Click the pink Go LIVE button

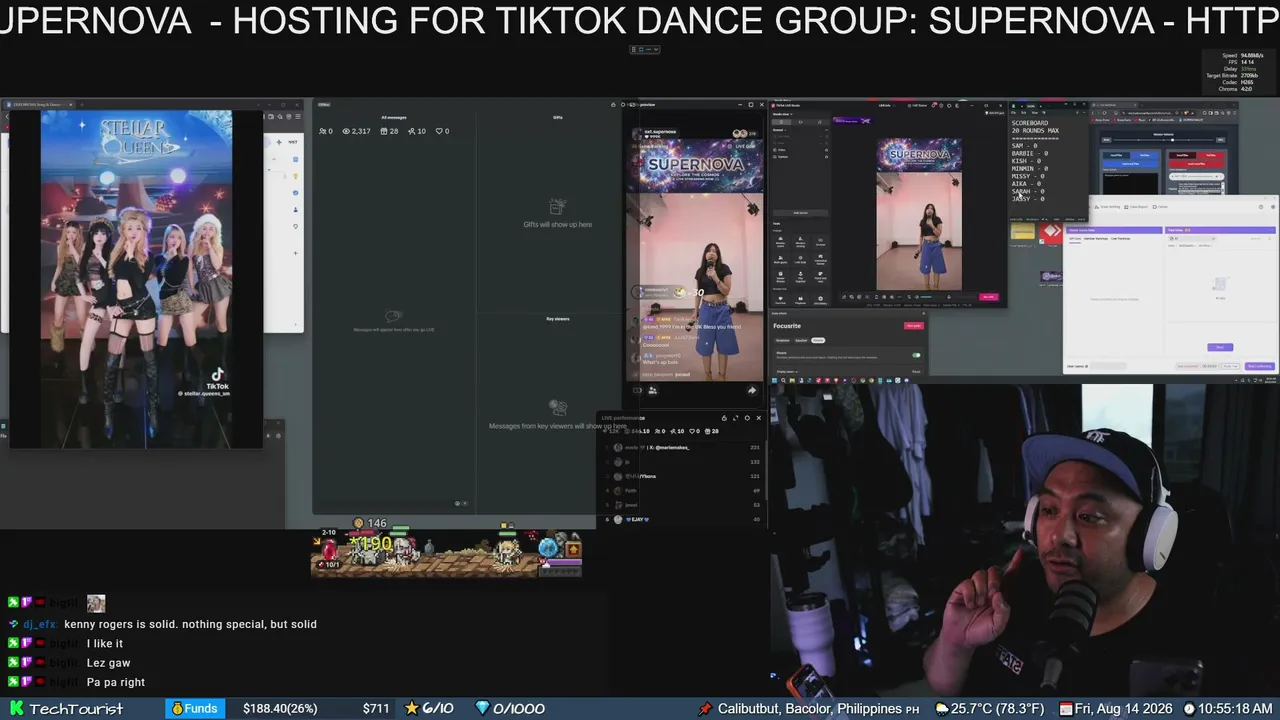989,297
